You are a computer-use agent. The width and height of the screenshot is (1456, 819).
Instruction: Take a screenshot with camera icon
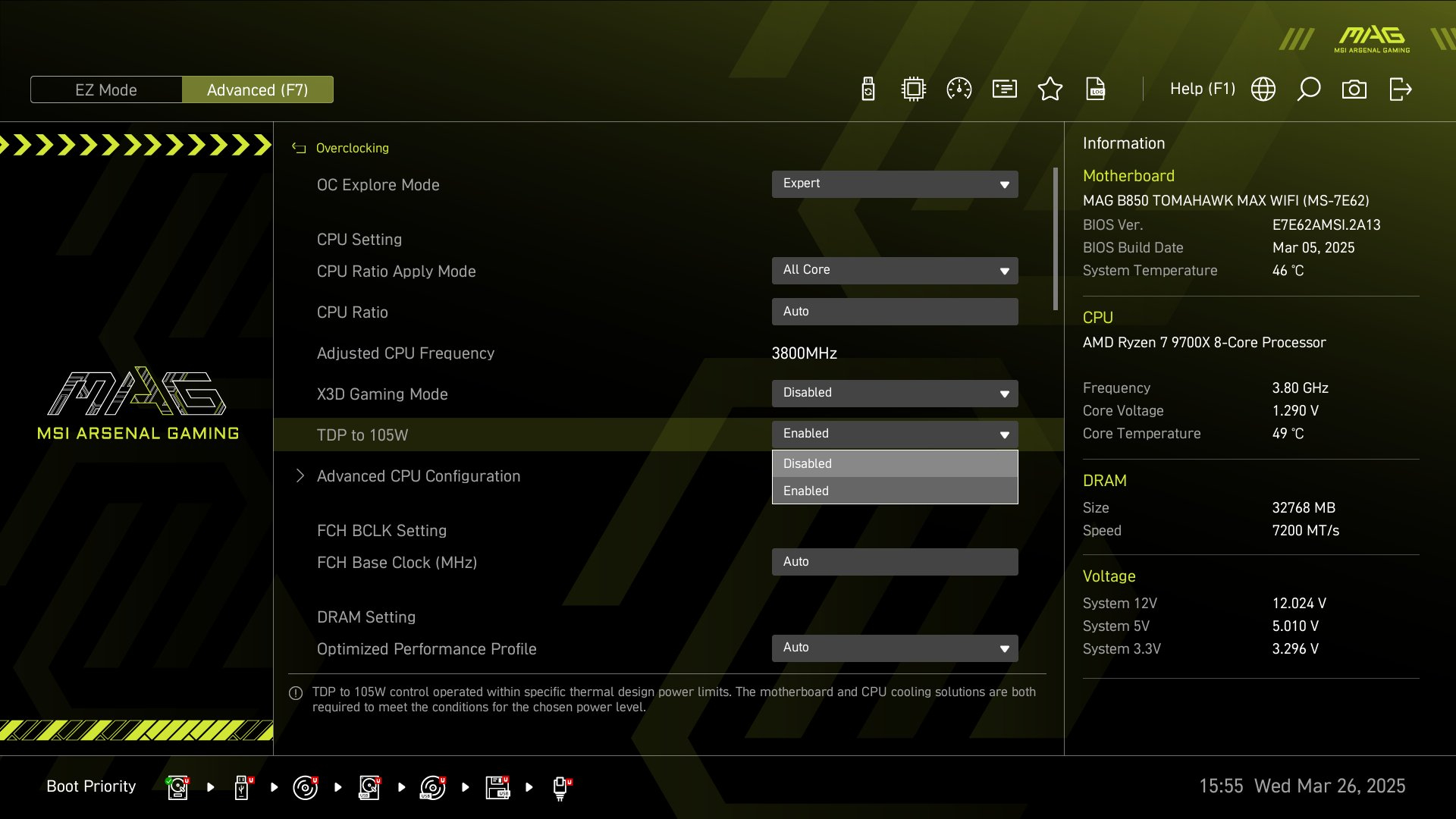click(x=1354, y=89)
